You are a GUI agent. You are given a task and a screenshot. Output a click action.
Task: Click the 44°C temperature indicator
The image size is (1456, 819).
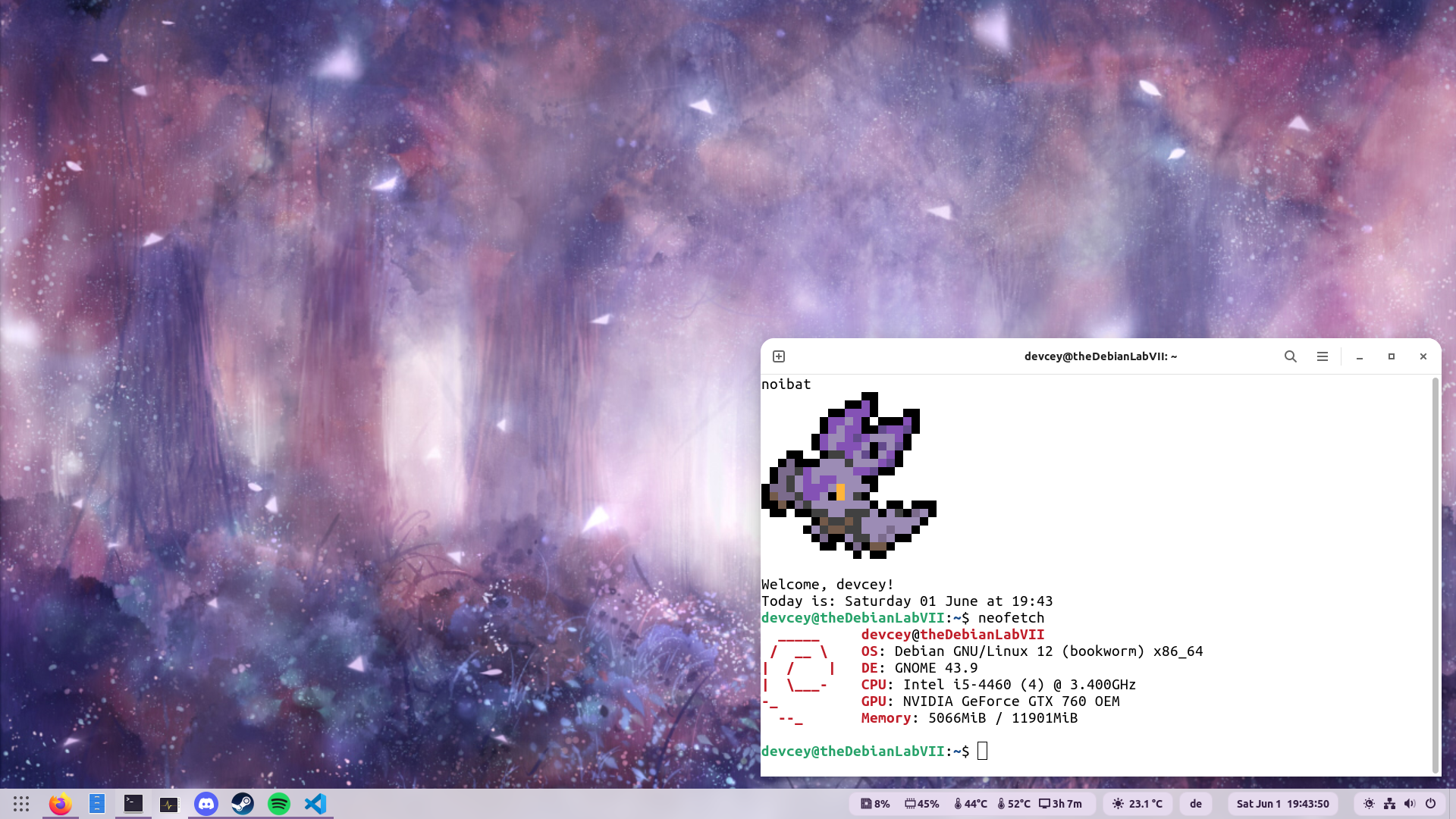(x=971, y=804)
